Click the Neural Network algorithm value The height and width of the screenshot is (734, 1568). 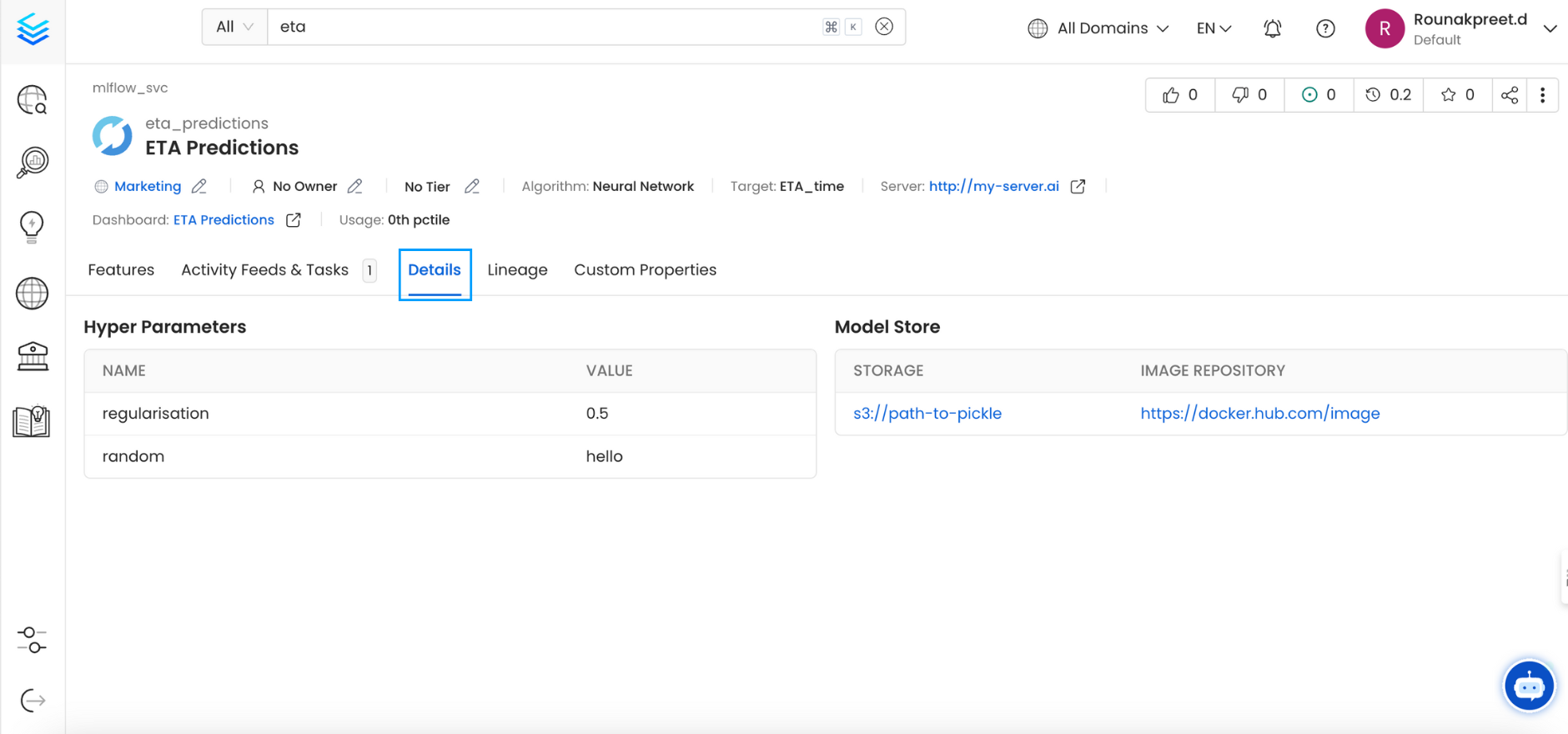(x=643, y=186)
